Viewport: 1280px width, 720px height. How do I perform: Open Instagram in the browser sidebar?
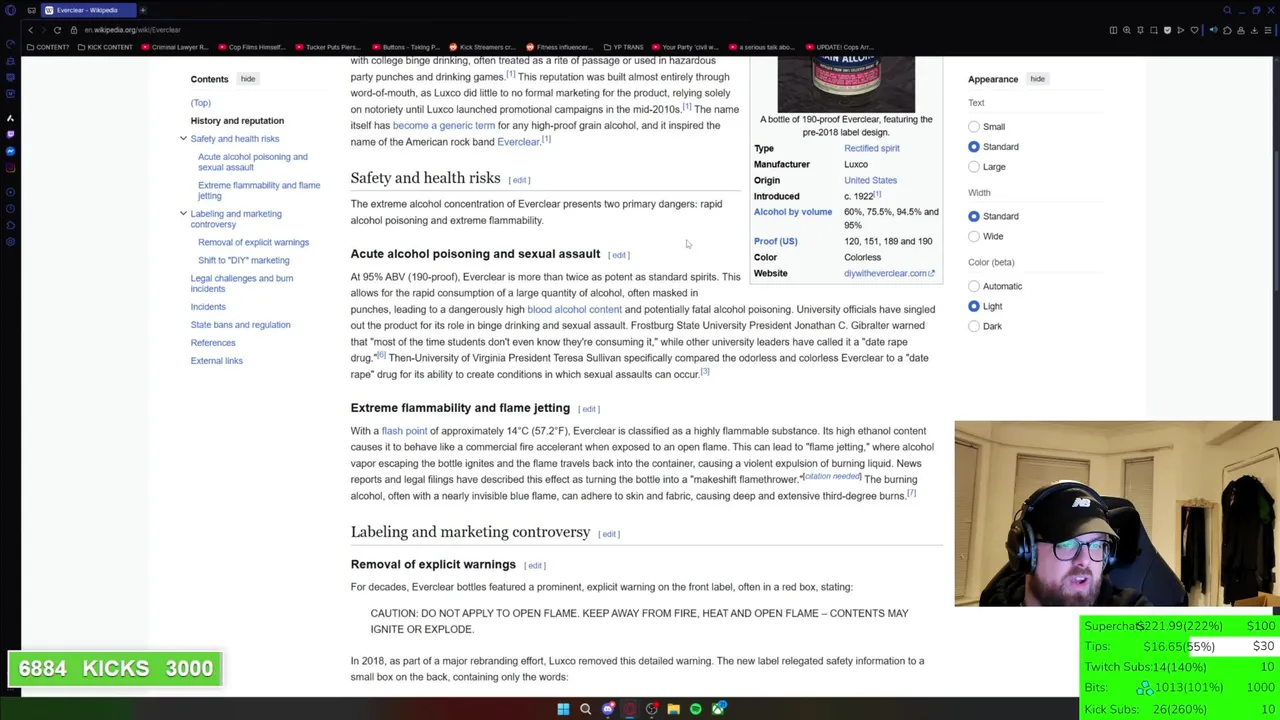coord(10,167)
